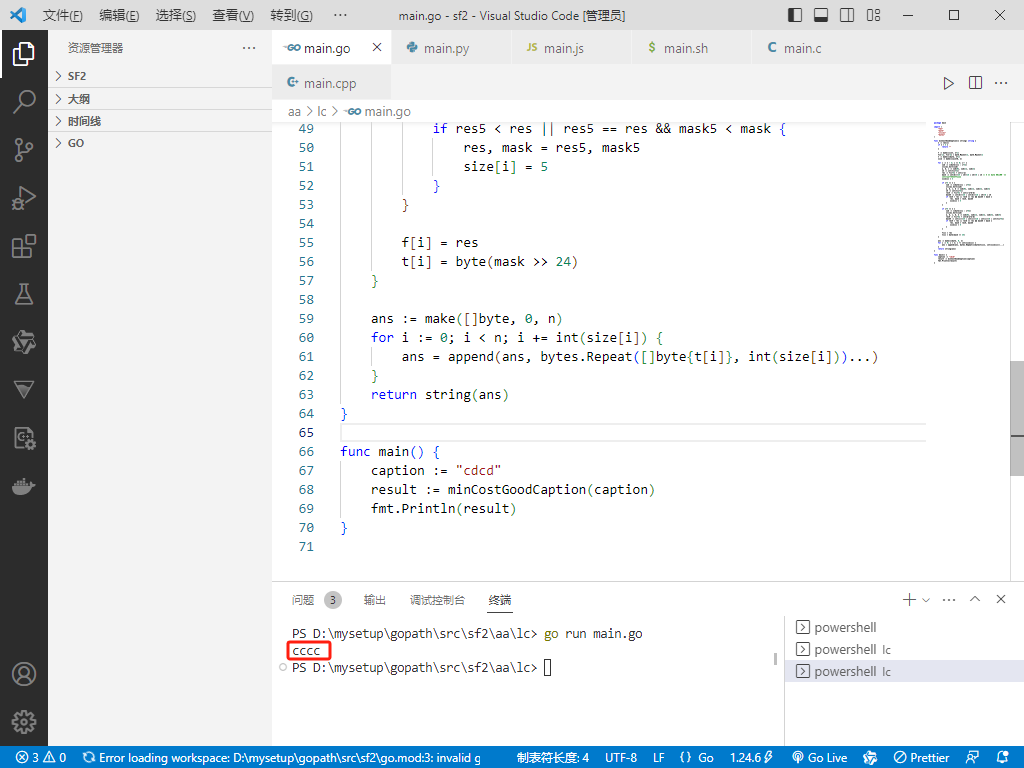Toggle primary side bar layout icon
The height and width of the screenshot is (768, 1024).
(x=795, y=15)
